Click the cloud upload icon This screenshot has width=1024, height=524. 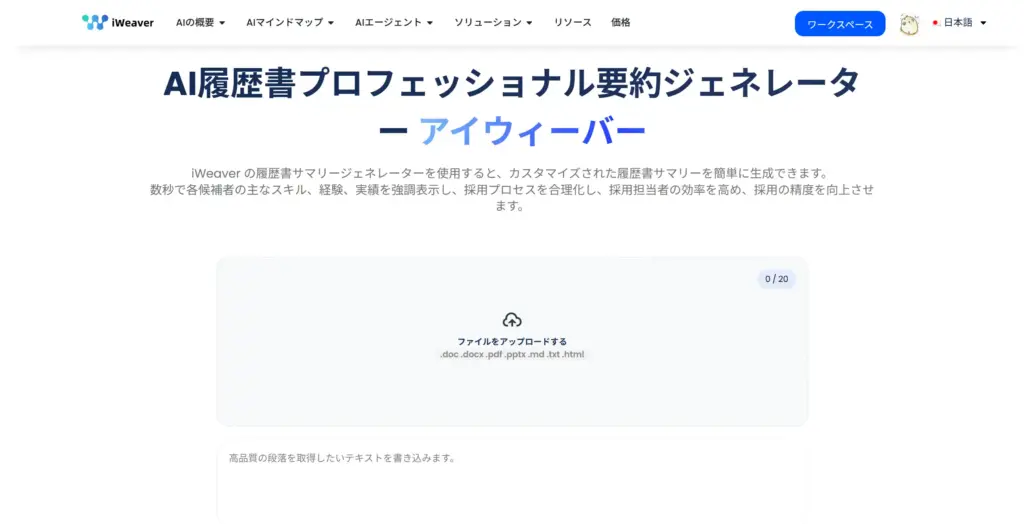[x=512, y=320]
